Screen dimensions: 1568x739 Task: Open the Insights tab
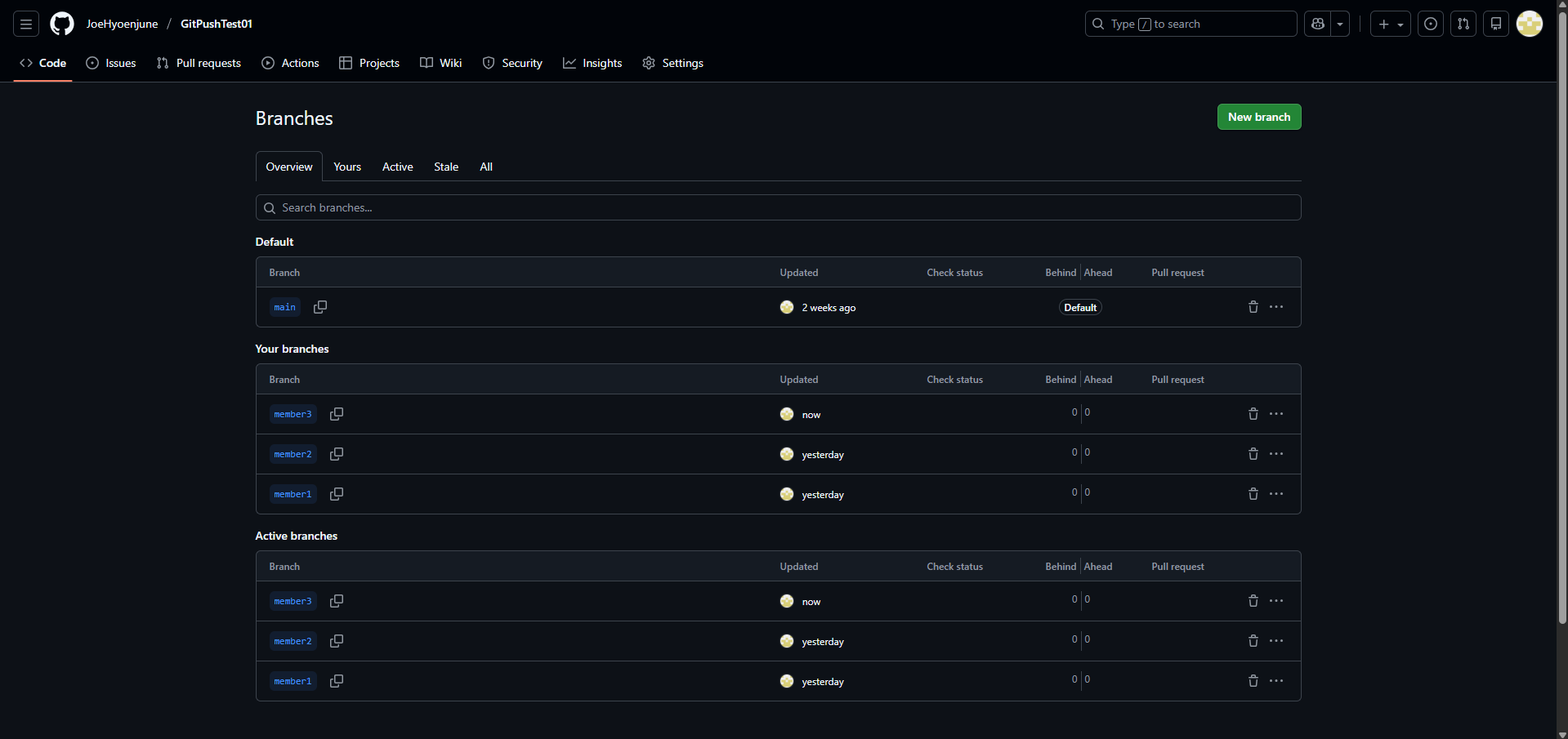point(592,63)
